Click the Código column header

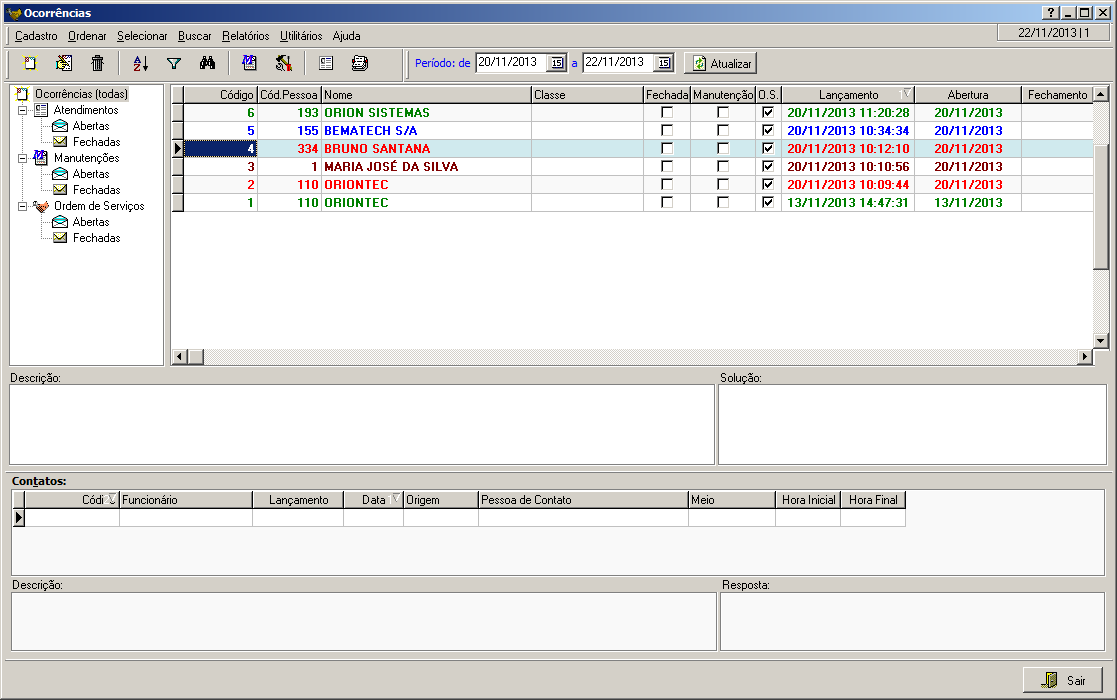click(221, 95)
